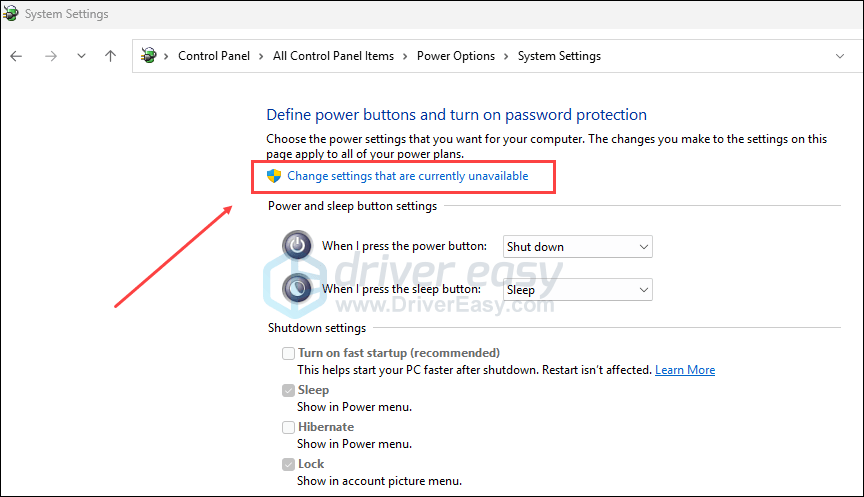The image size is (864, 497).
Task: Toggle the Lock checkbox
Action: coord(289,464)
